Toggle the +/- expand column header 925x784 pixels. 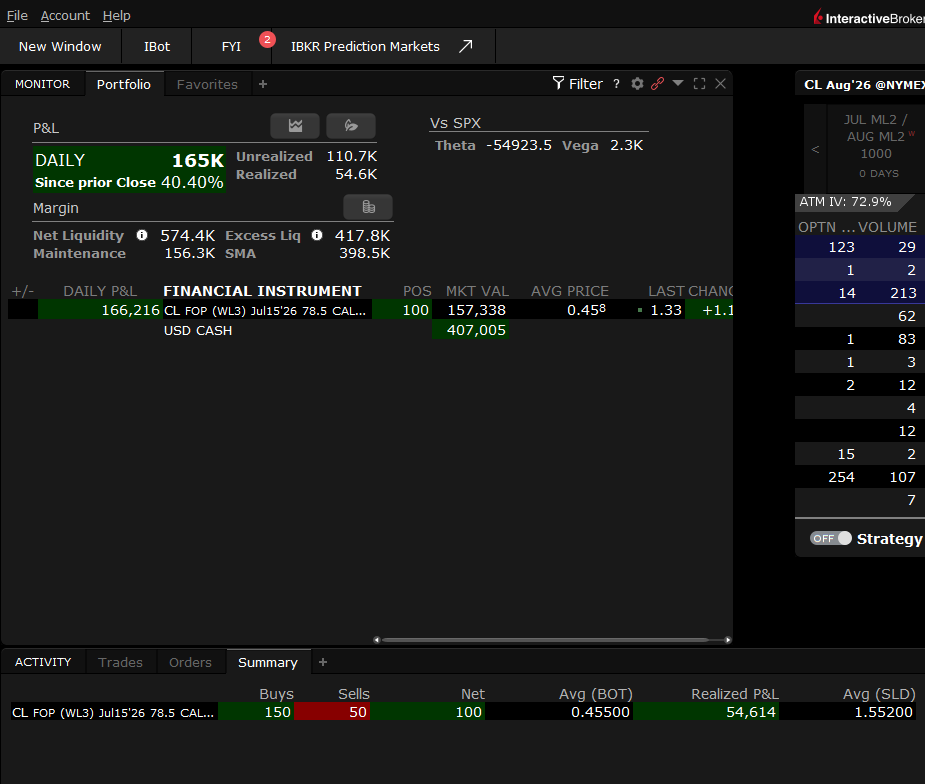pos(23,291)
